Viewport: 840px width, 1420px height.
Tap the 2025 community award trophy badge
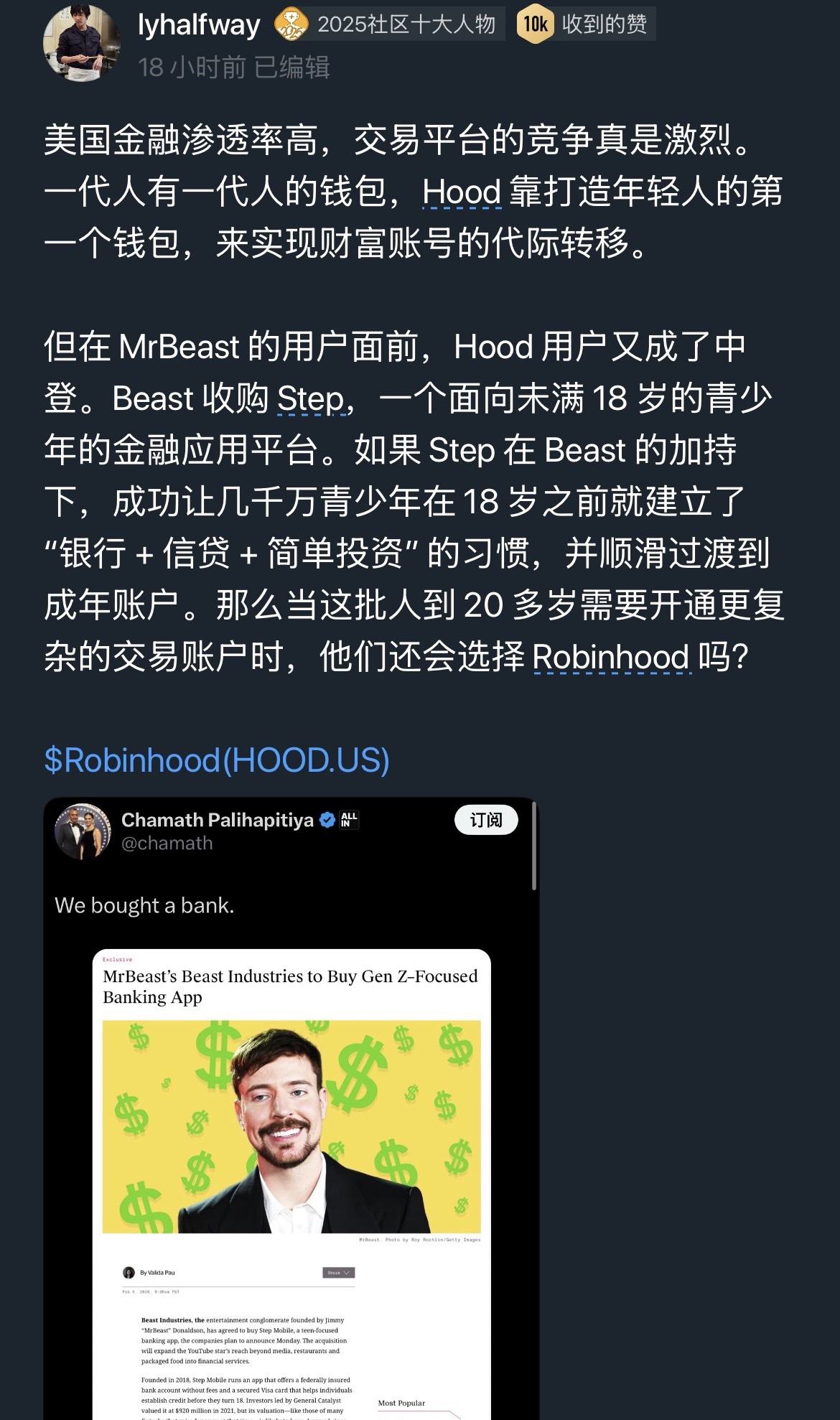tap(291, 24)
